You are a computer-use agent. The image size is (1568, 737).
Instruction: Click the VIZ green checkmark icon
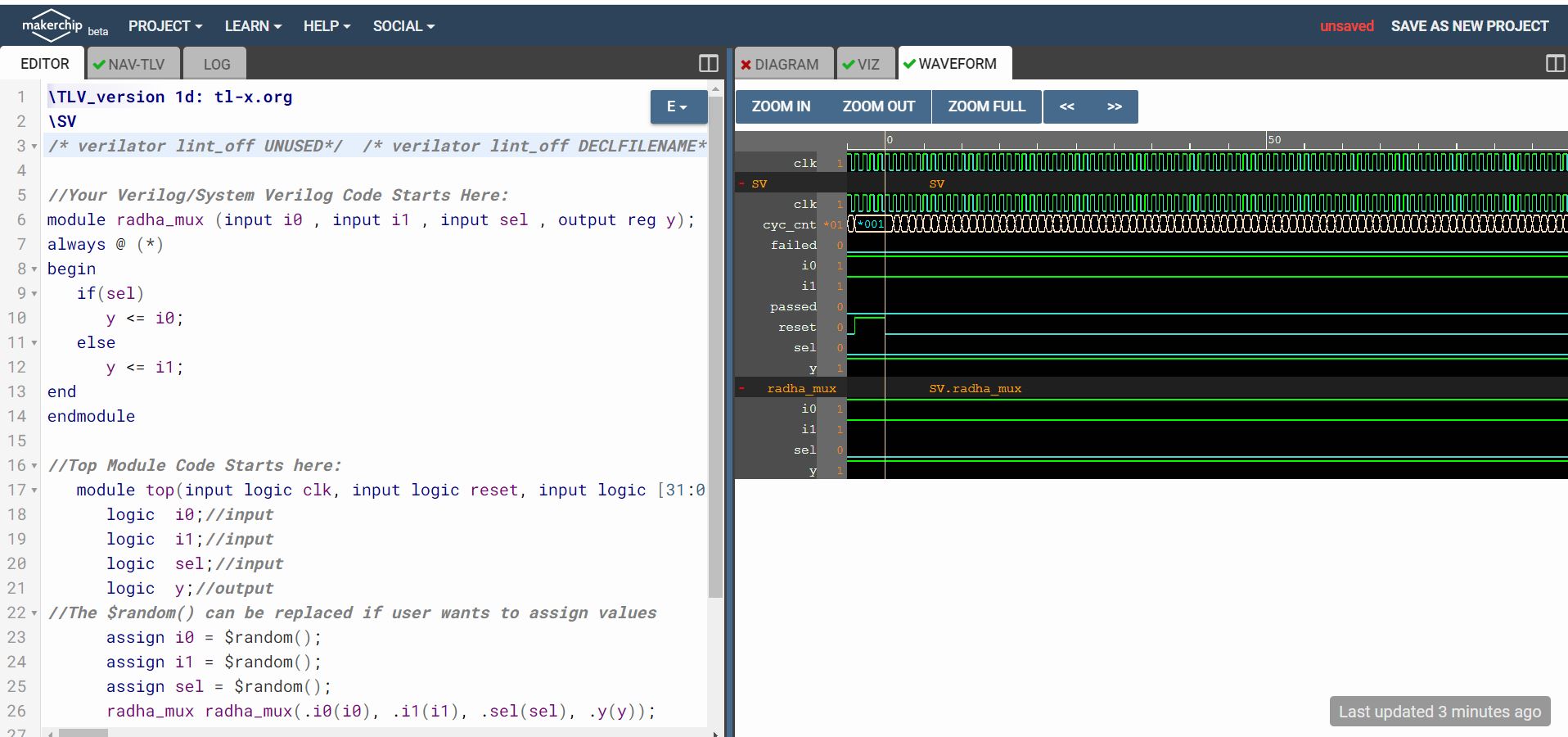coord(848,64)
